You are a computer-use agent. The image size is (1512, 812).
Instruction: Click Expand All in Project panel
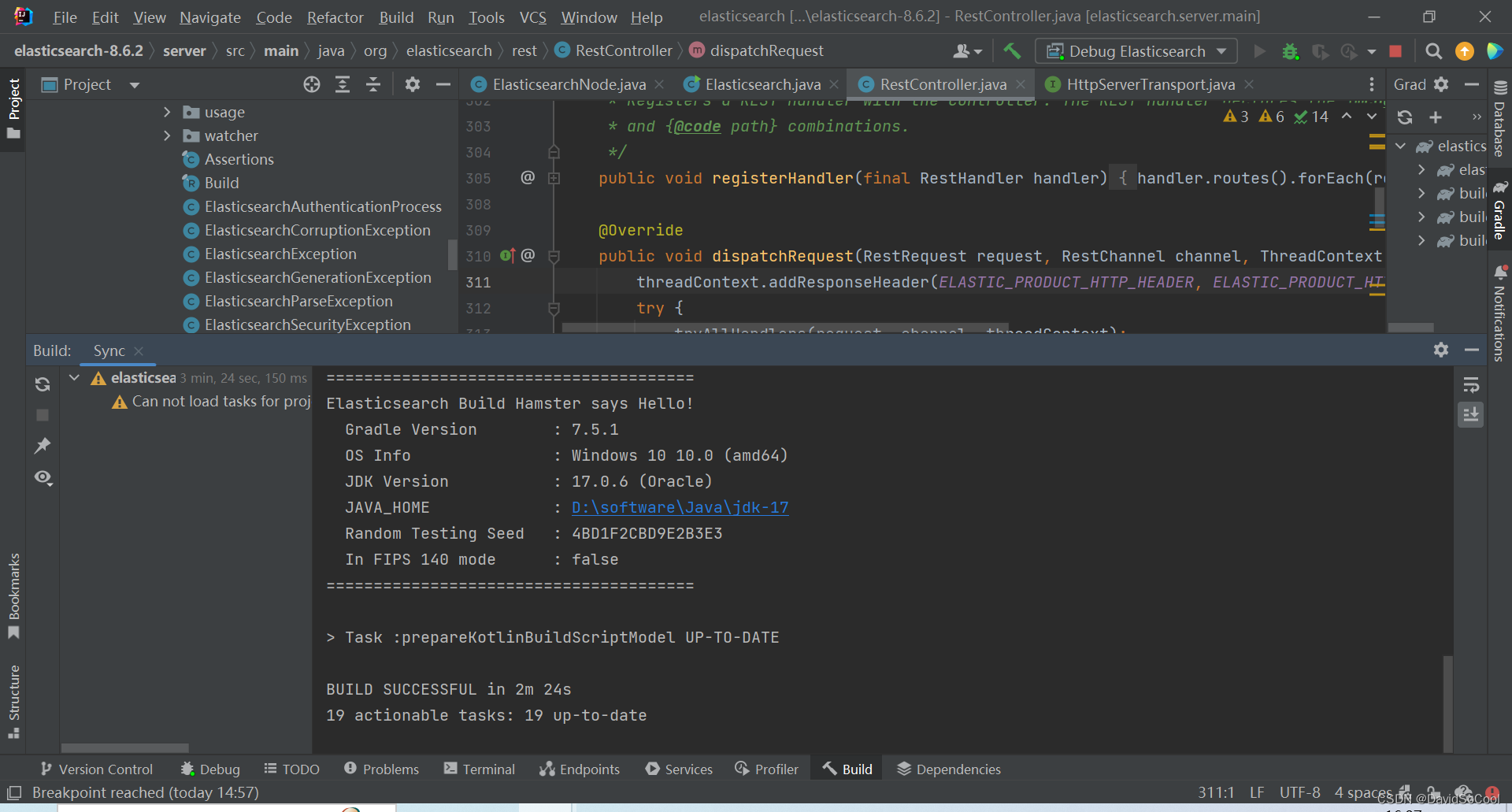click(x=343, y=84)
